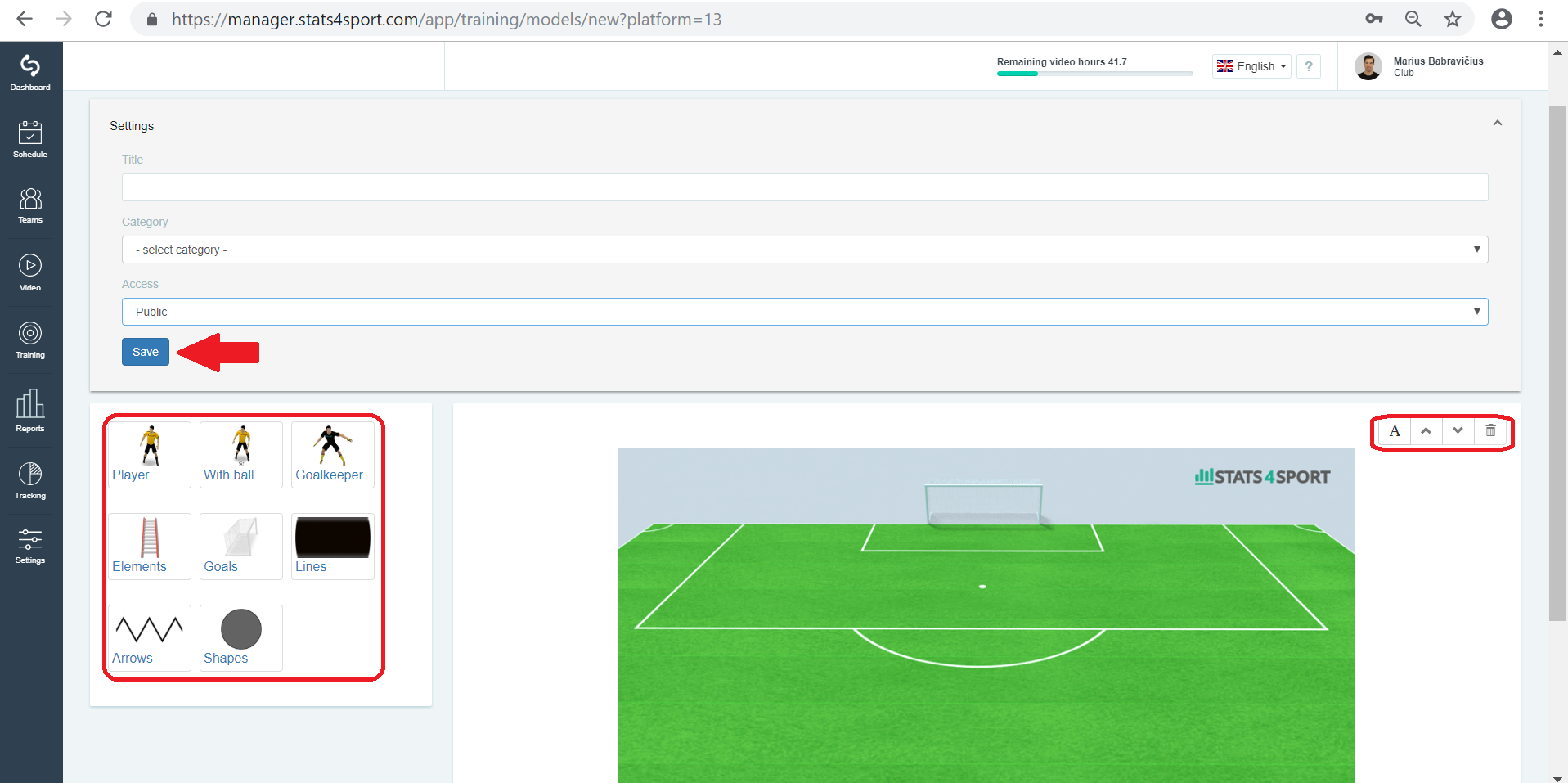The image size is (1568, 783).
Task: Choose the With ball player tile
Action: point(241,455)
